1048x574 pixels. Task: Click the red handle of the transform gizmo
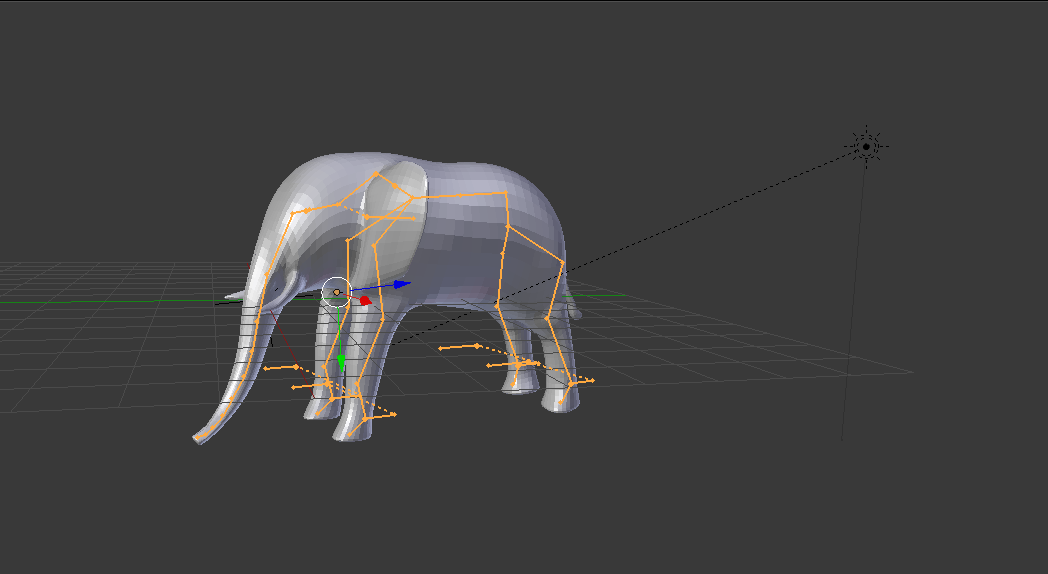pos(365,300)
